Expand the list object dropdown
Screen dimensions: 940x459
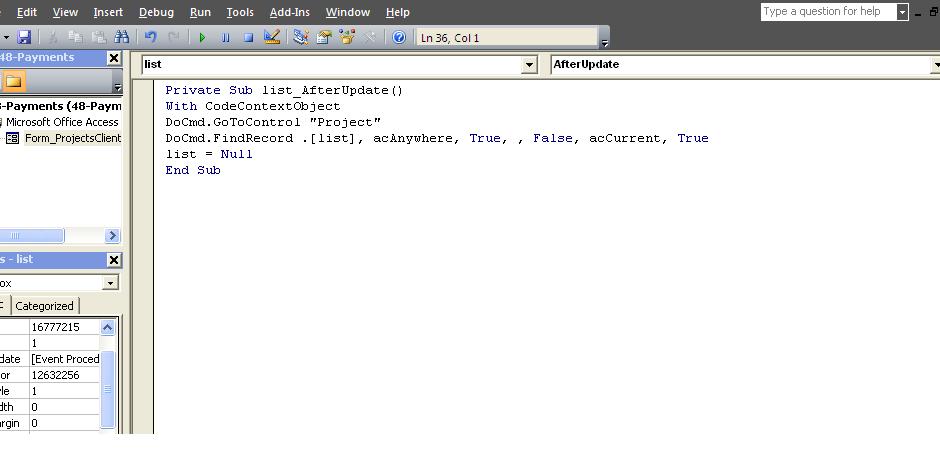(x=529, y=65)
